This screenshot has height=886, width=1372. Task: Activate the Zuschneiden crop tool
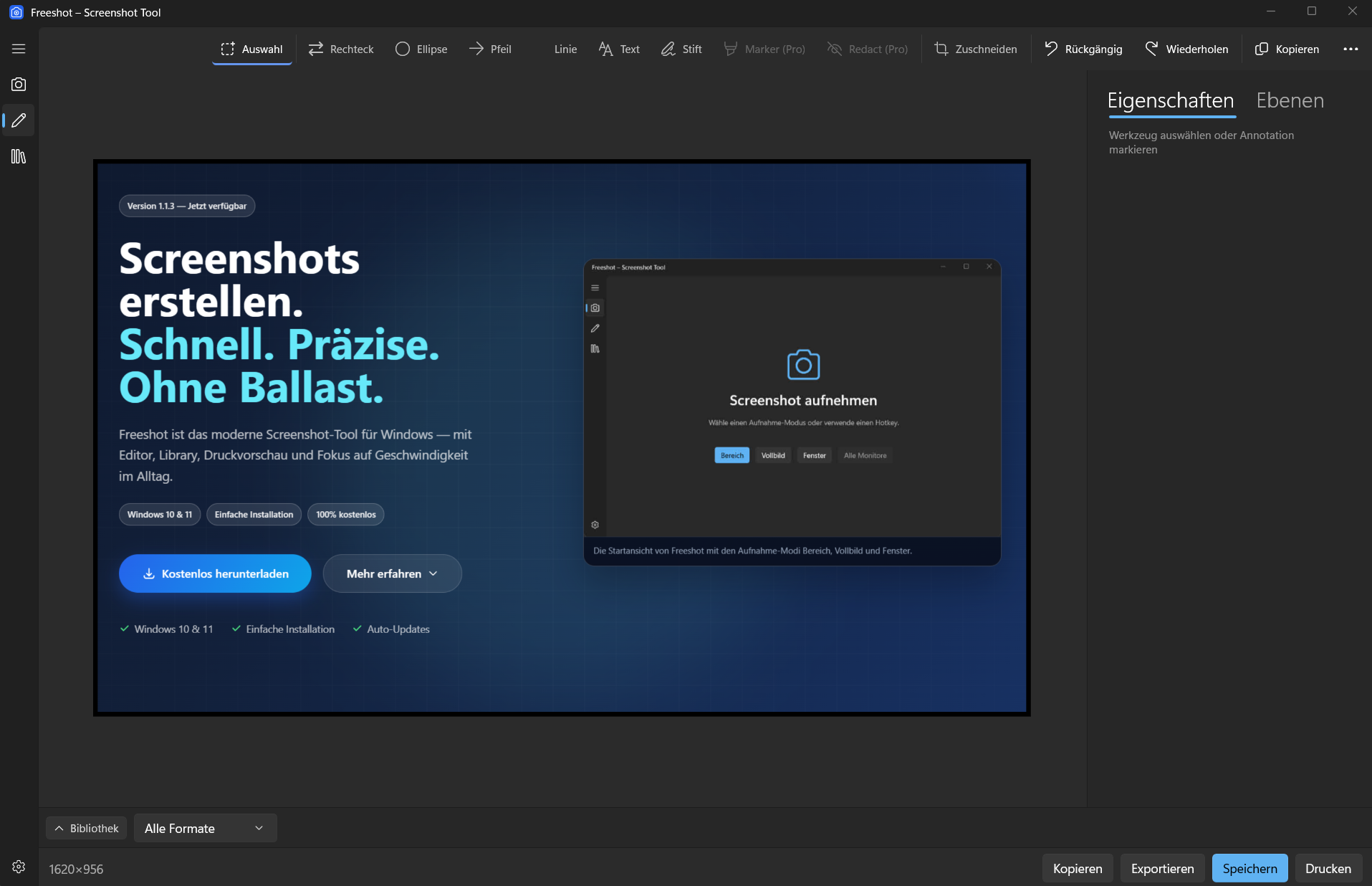click(976, 49)
